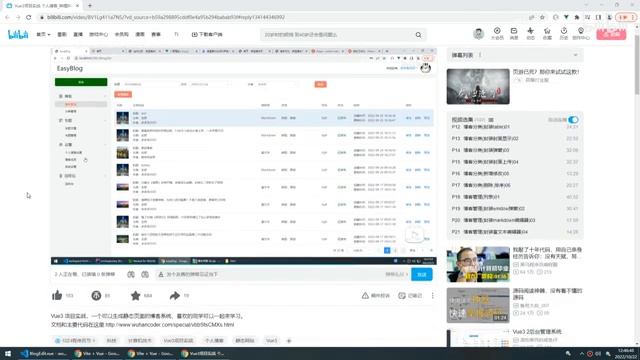640x360 pixels.
Task: Toggle danmaku display icon under player
Action: 131,274
